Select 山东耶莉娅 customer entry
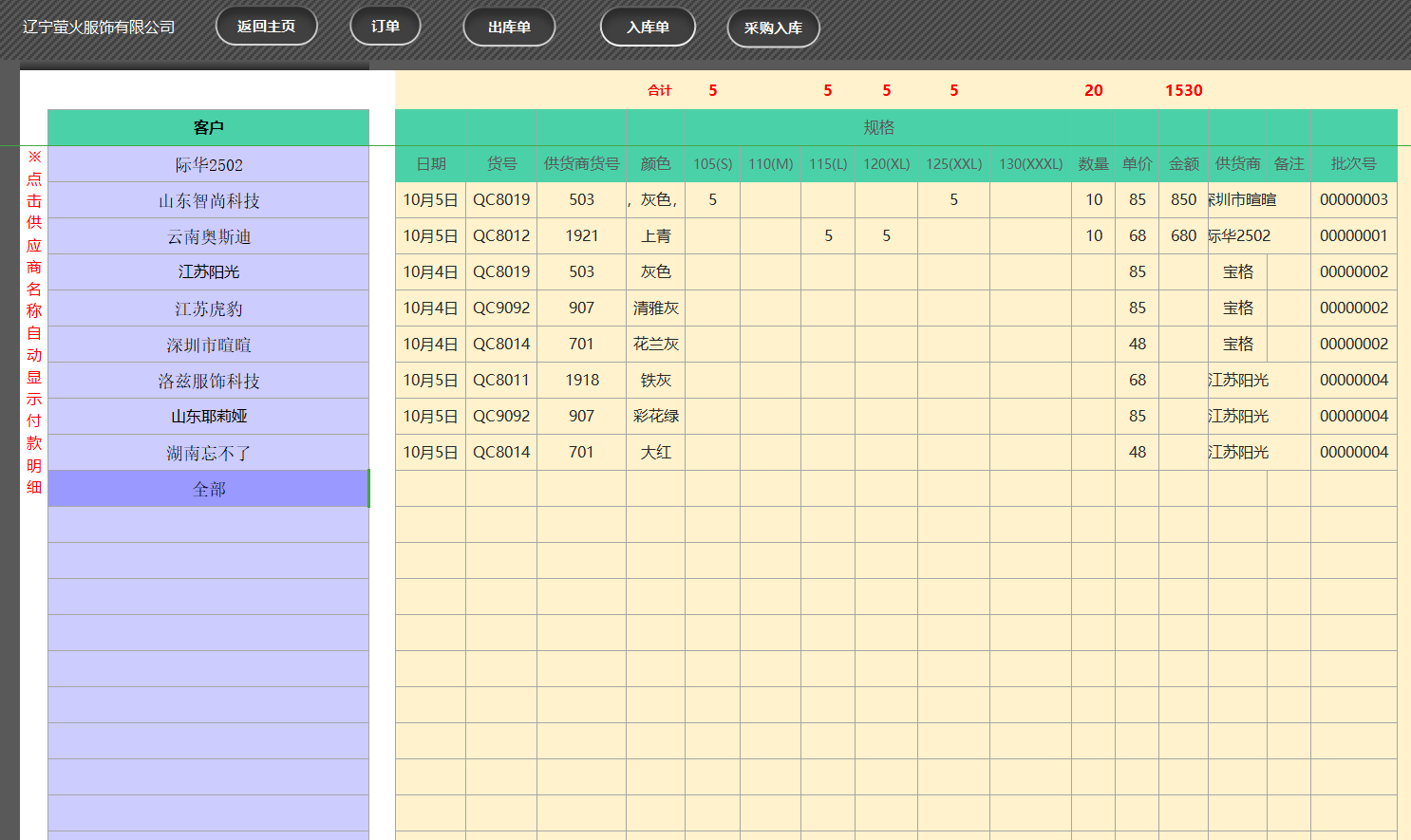This screenshot has height=840, width=1411. pos(209,417)
